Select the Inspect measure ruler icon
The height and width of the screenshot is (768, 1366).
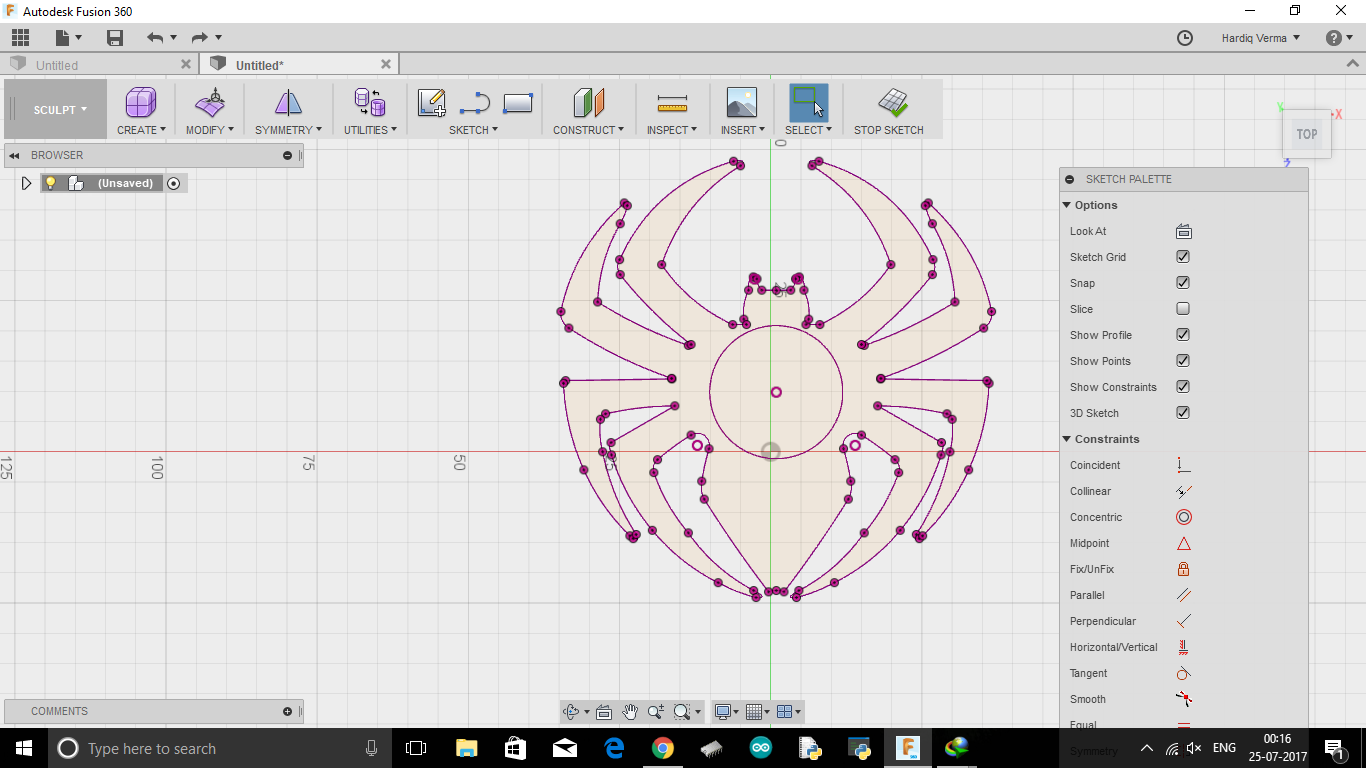click(672, 102)
